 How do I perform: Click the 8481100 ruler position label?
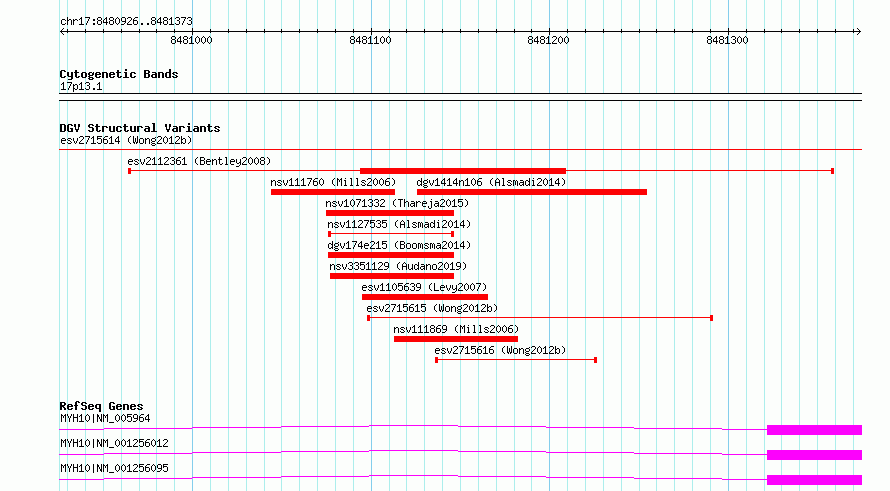click(370, 40)
